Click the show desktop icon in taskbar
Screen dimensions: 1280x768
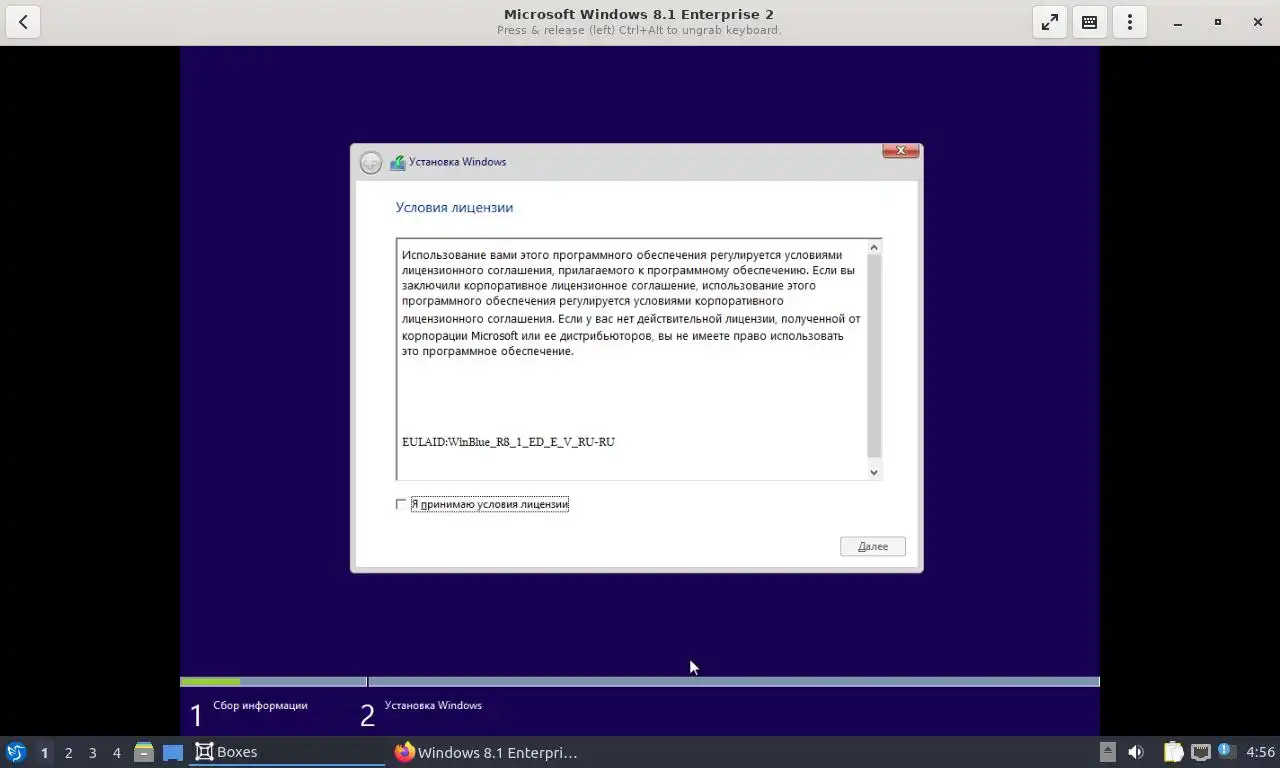tap(173, 752)
